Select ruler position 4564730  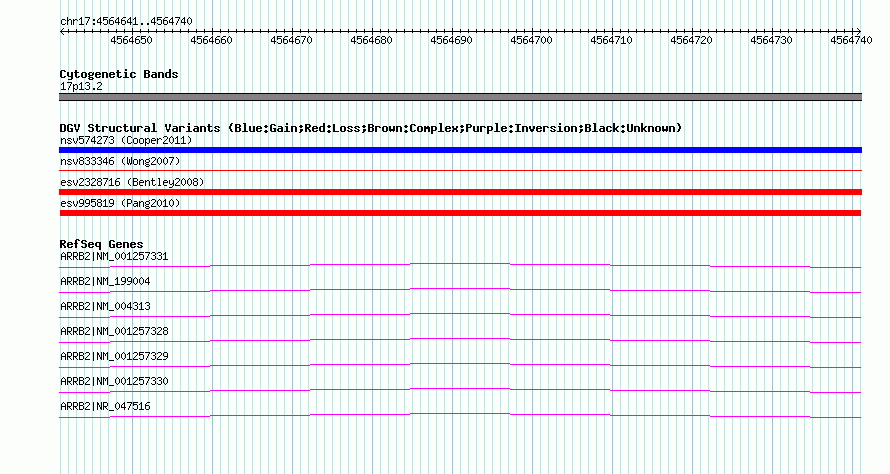click(x=771, y=40)
